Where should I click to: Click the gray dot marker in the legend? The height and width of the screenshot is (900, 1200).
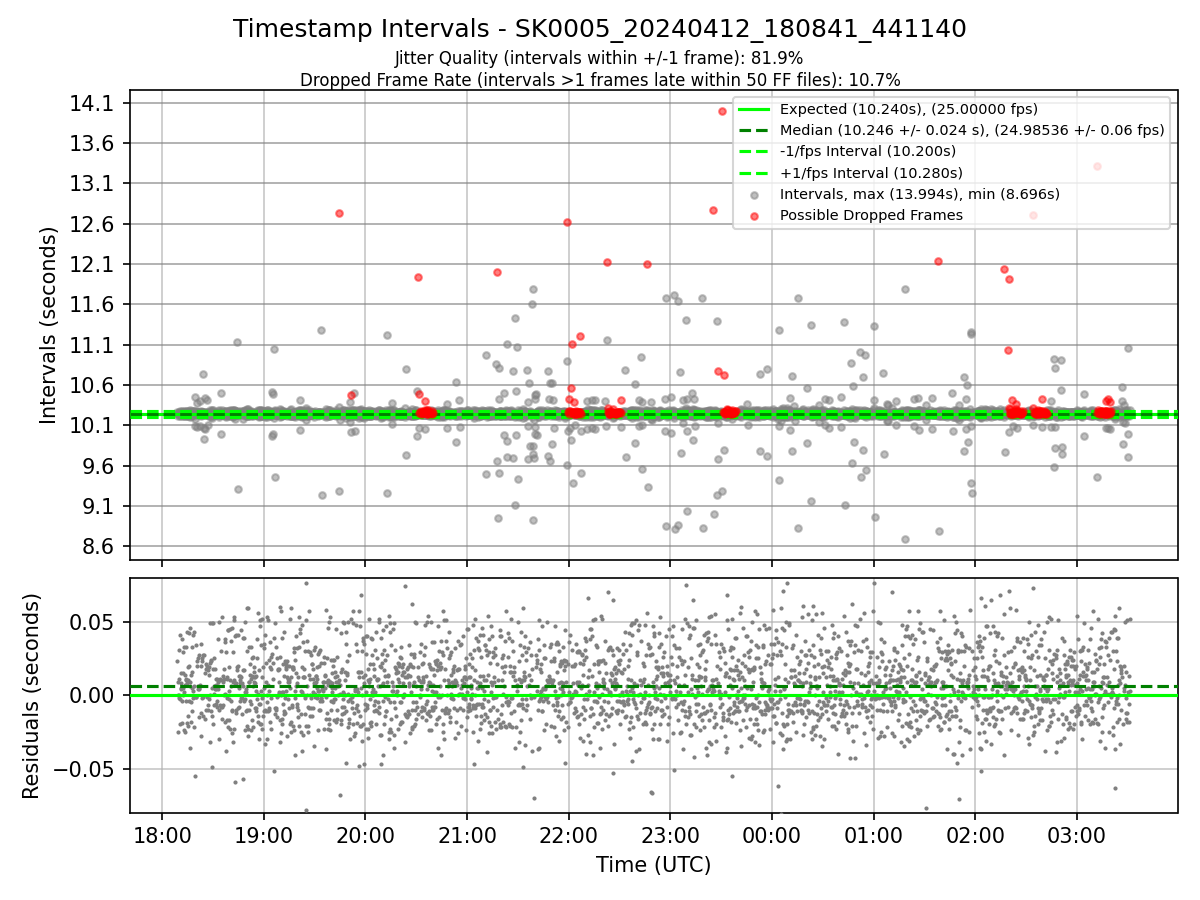click(x=754, y=195)
